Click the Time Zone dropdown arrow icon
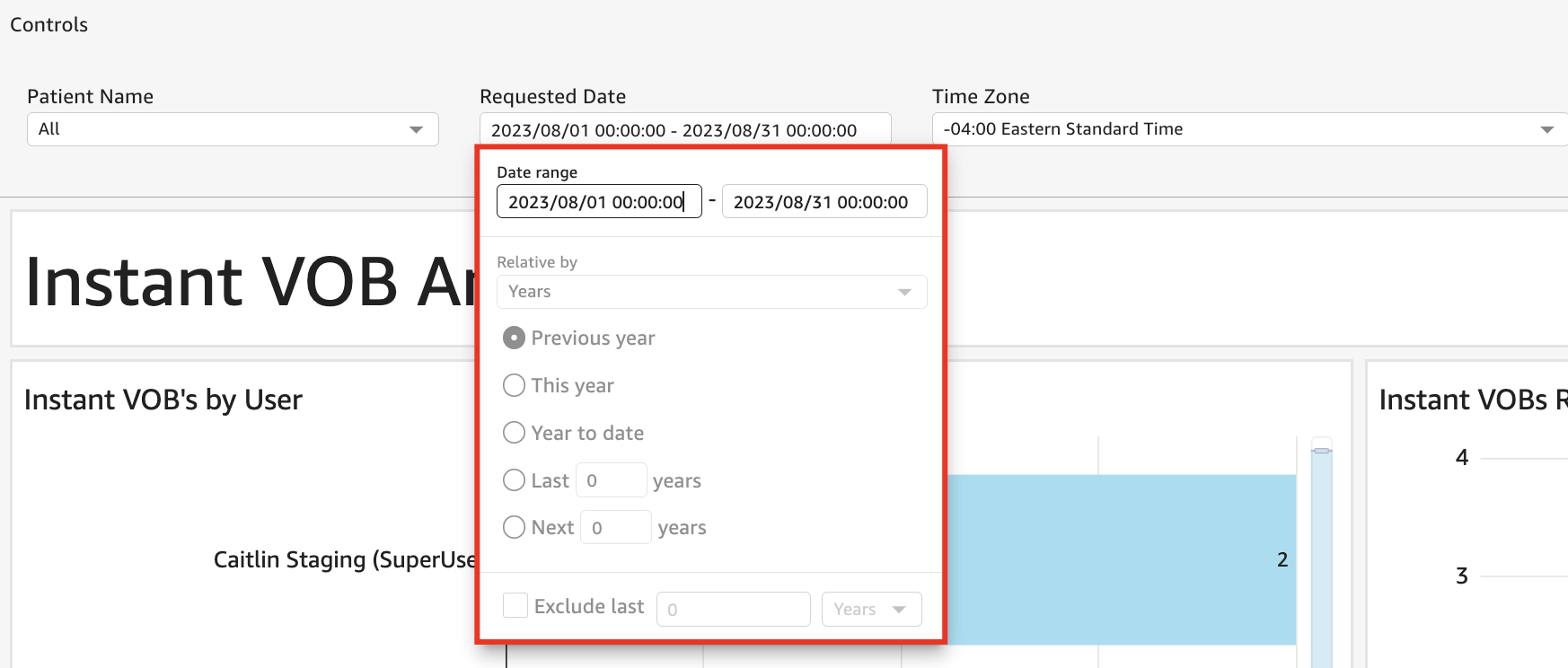1568x668 pixels. [1546, 130]
